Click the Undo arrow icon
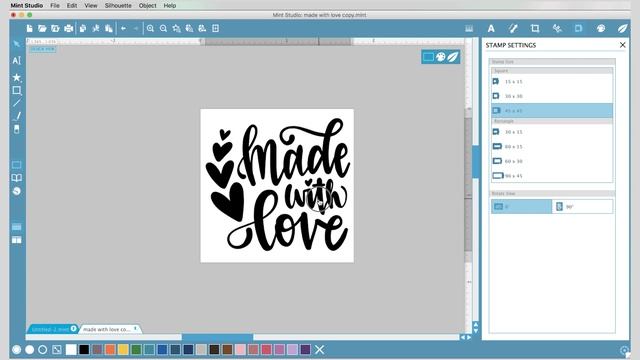 (123, 29)
